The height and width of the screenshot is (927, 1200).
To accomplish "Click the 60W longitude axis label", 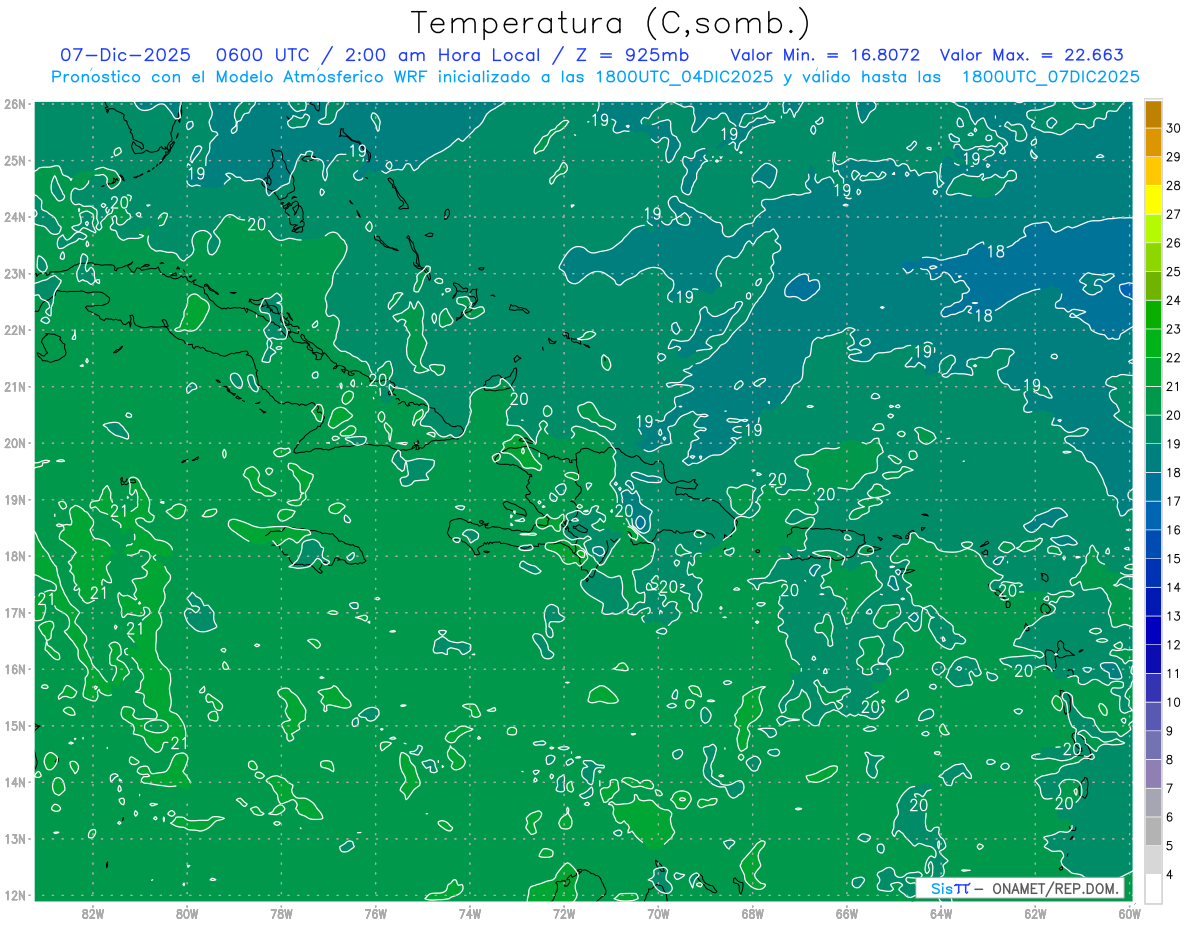I will [x=1129, y=913].
